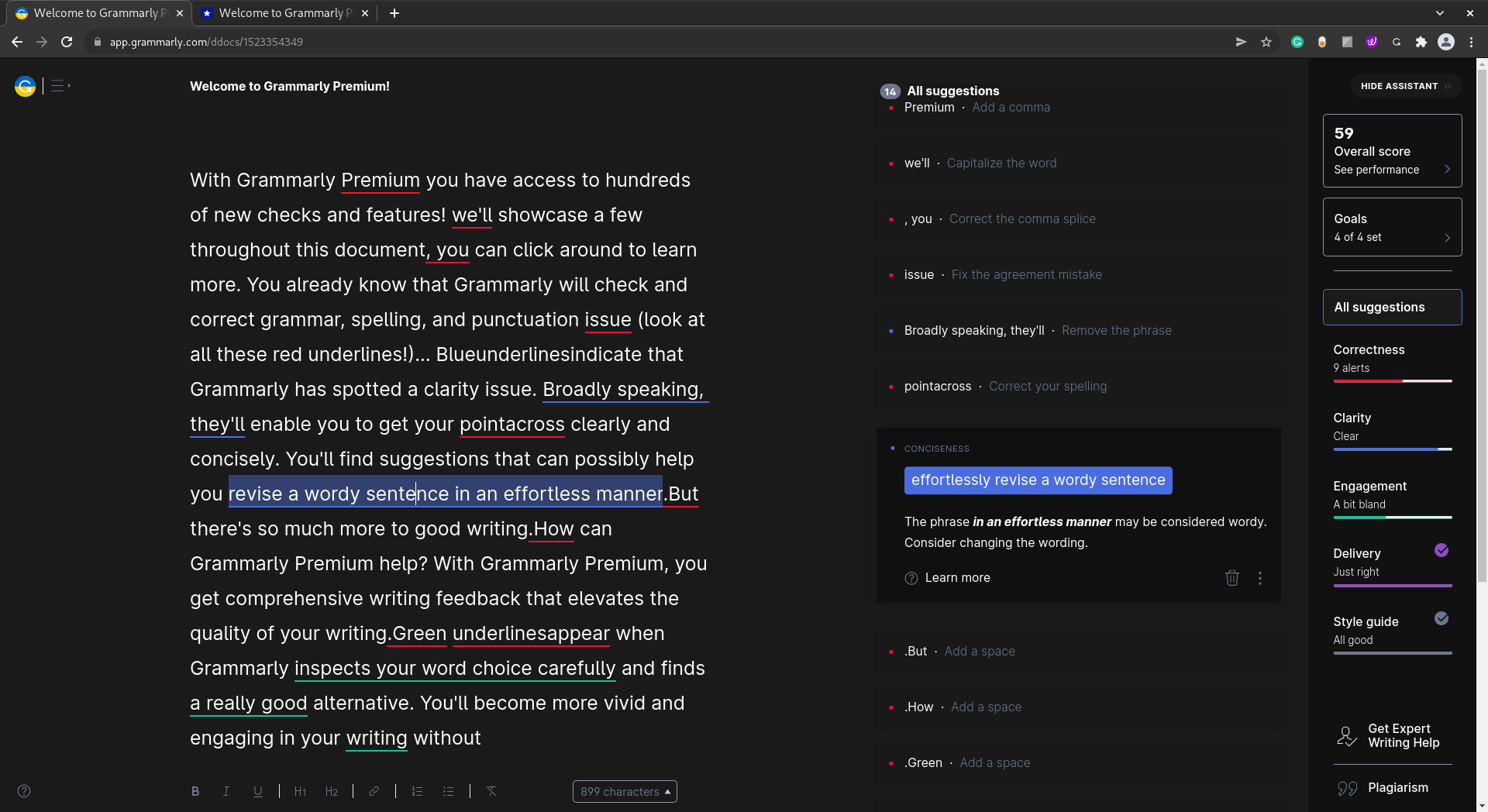Screen dimensions: 1488x812
Task: Toggle bold formatting
Action: (x=195, y=791)
